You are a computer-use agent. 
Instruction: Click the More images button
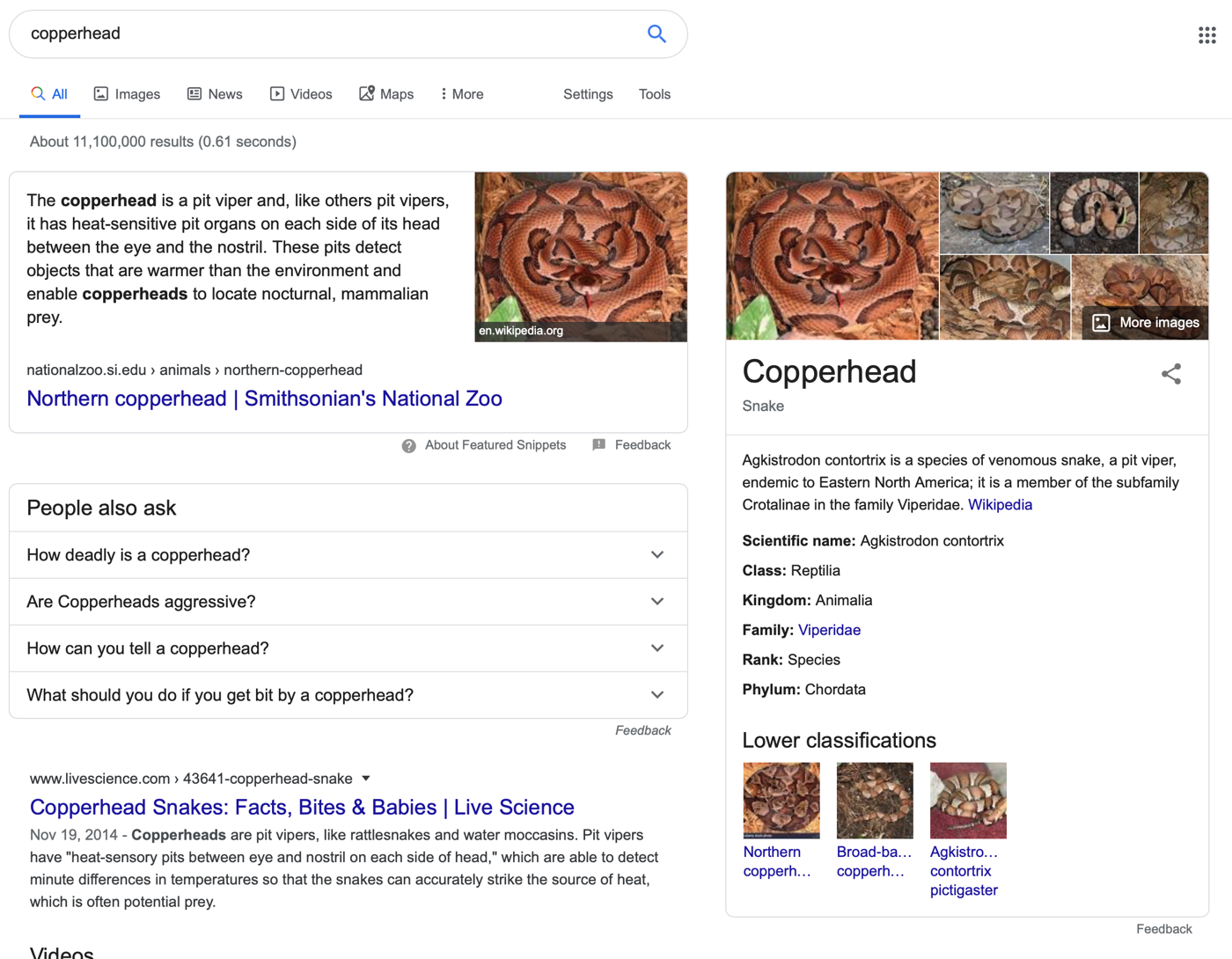[1146, 323]
